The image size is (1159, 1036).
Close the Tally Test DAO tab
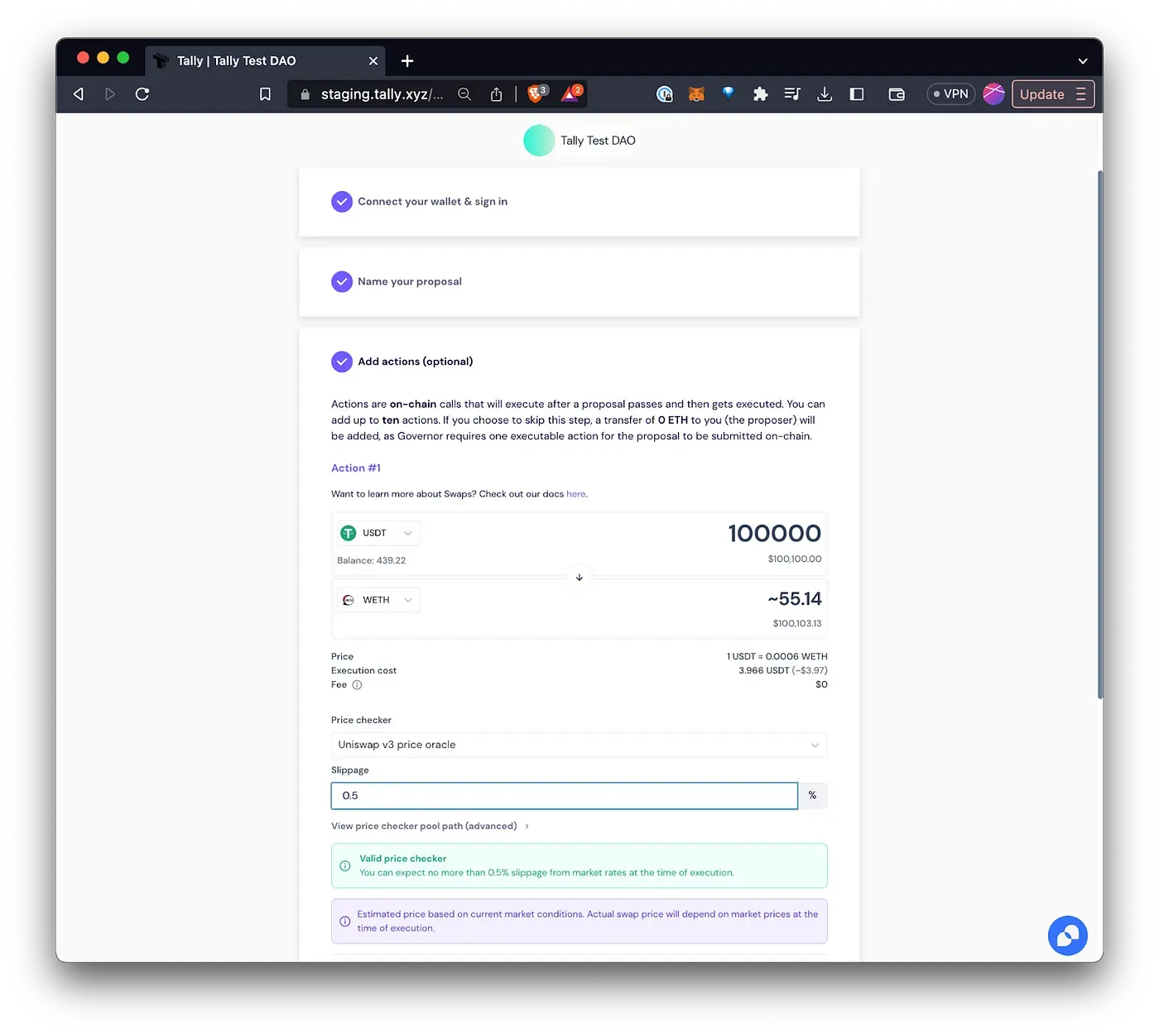point(373,61)
